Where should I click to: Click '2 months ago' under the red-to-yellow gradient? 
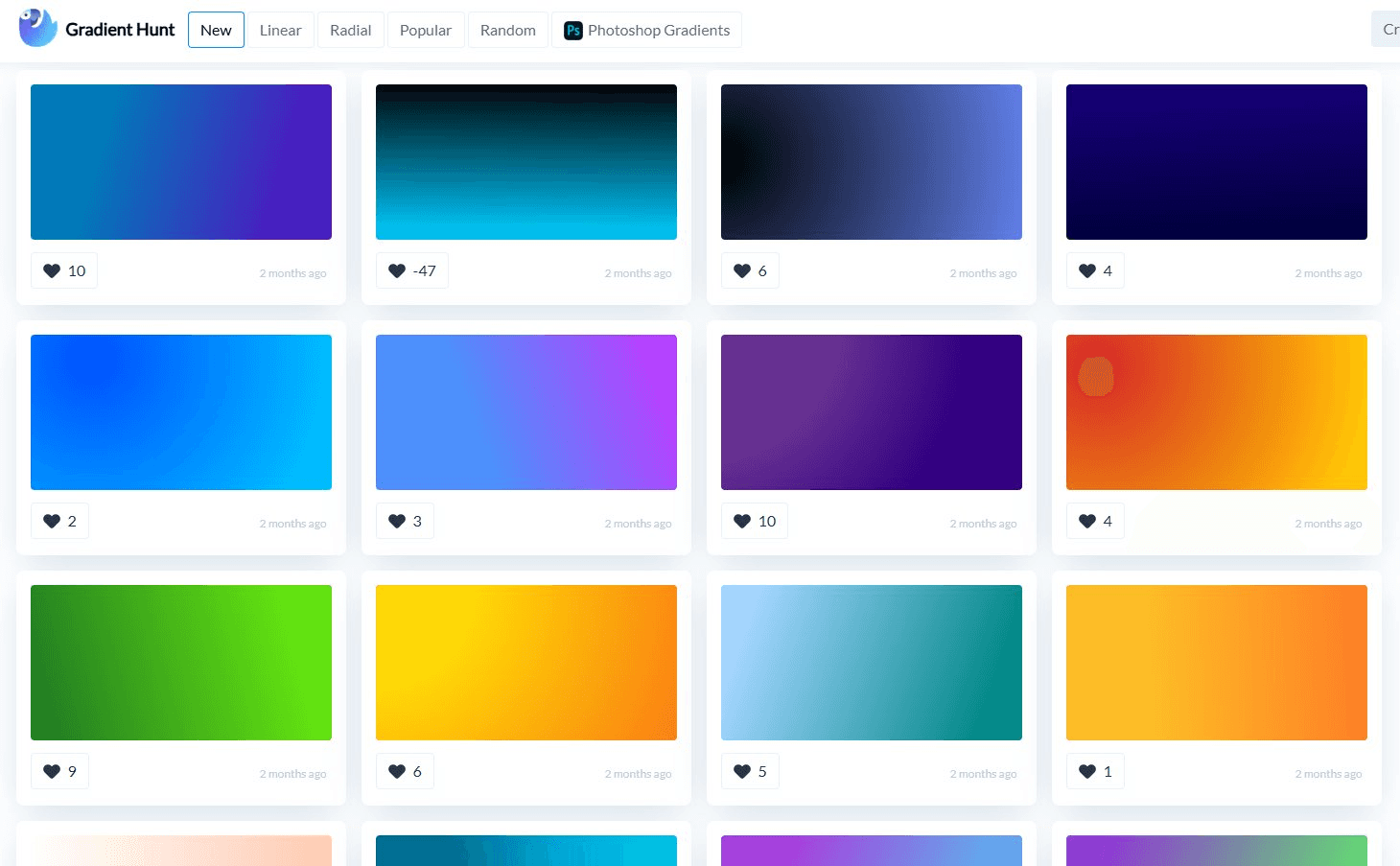1328,524
